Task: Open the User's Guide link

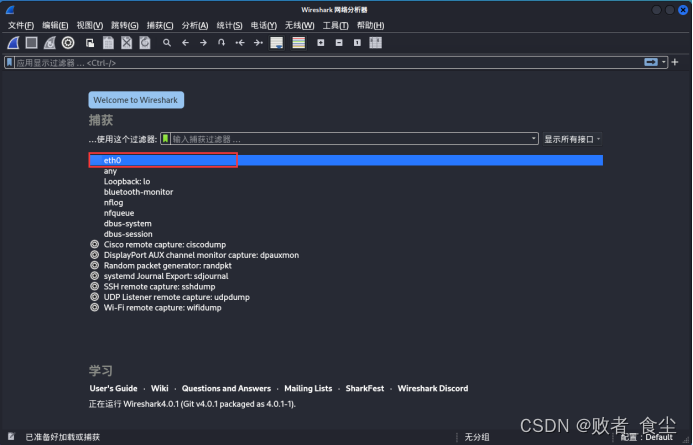Action: (113, 388)
